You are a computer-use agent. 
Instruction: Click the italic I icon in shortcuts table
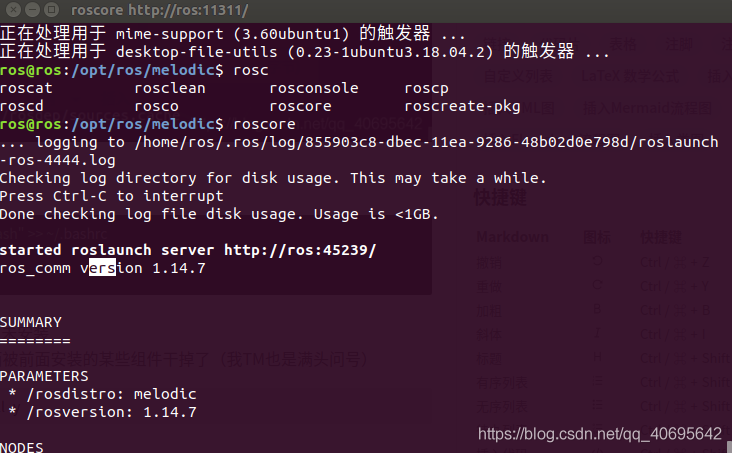point(595,333)
